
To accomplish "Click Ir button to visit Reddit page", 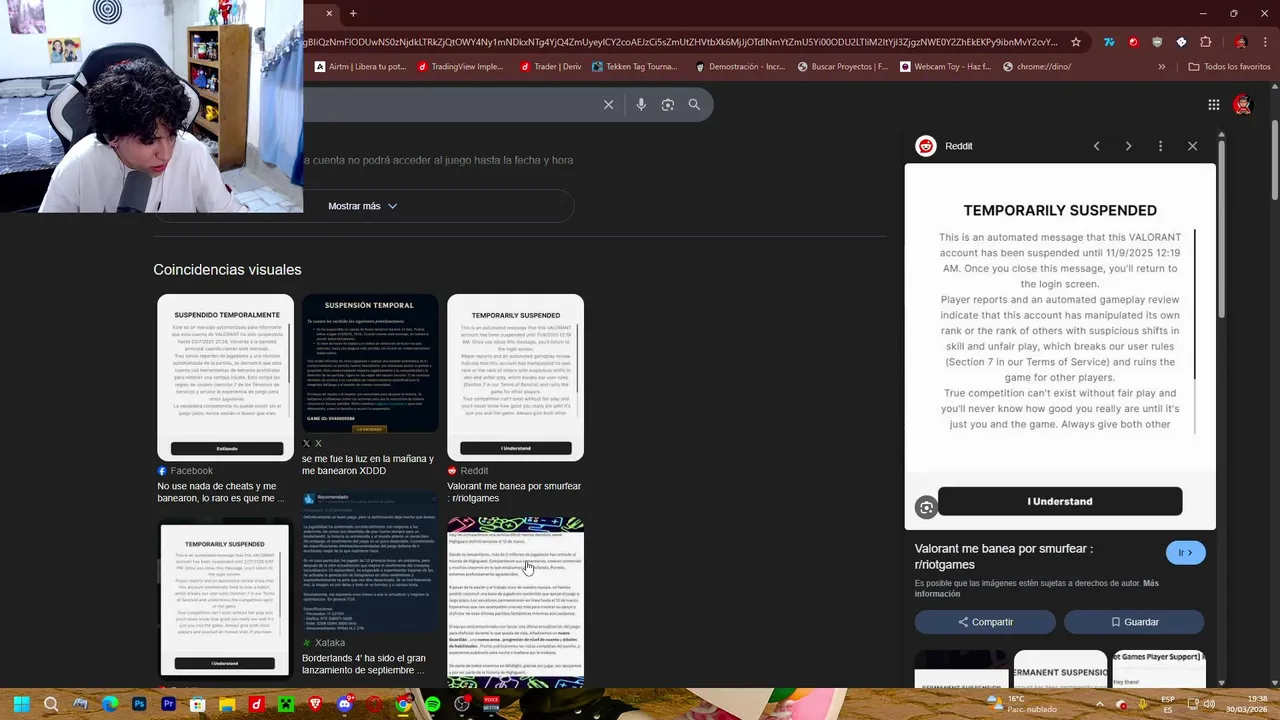I will click(x=1186, y=553).
